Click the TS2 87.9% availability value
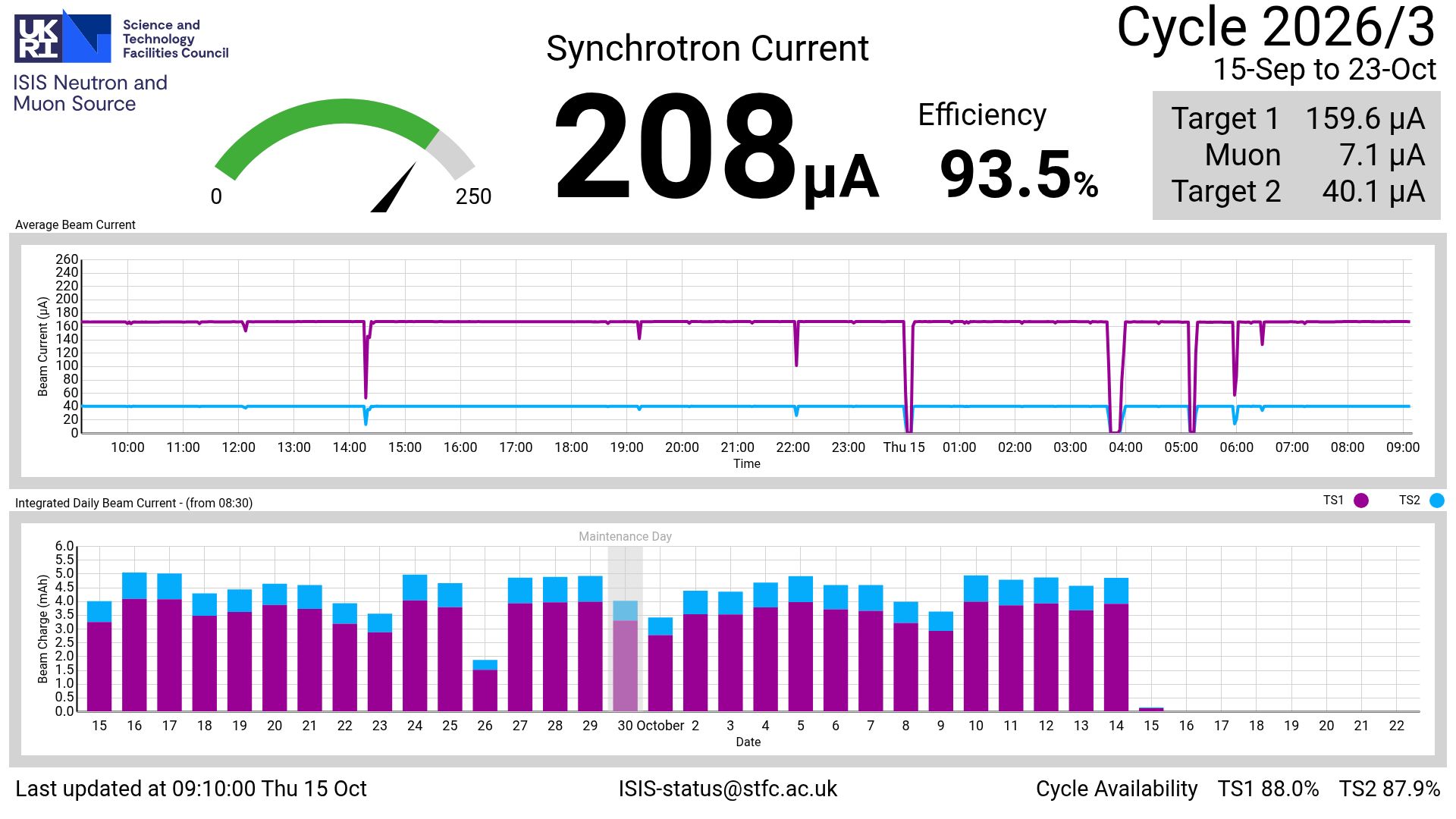 click(x=1389, y=789)
